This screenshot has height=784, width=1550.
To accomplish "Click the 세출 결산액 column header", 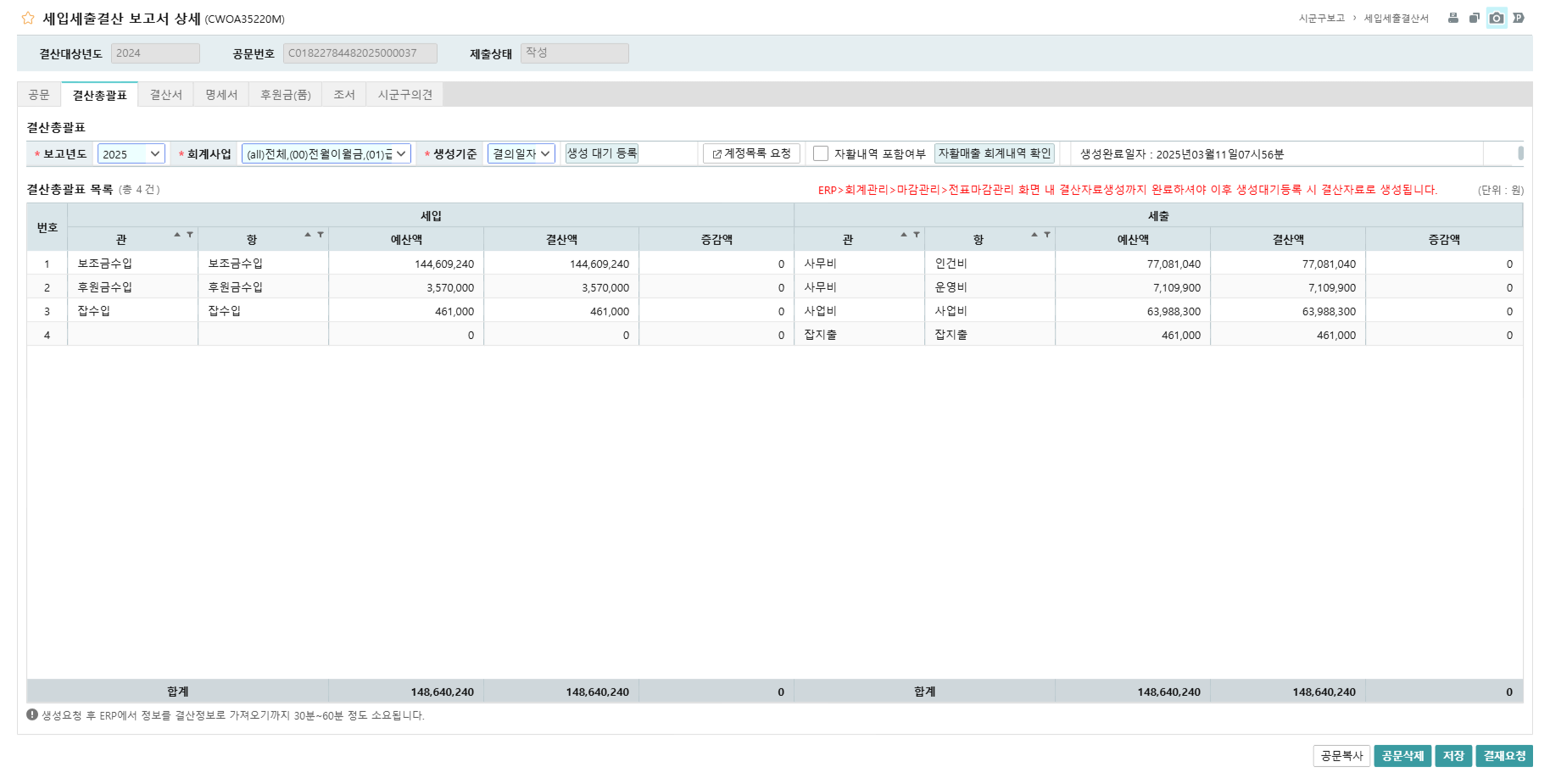I will (x=1288, y=239).
